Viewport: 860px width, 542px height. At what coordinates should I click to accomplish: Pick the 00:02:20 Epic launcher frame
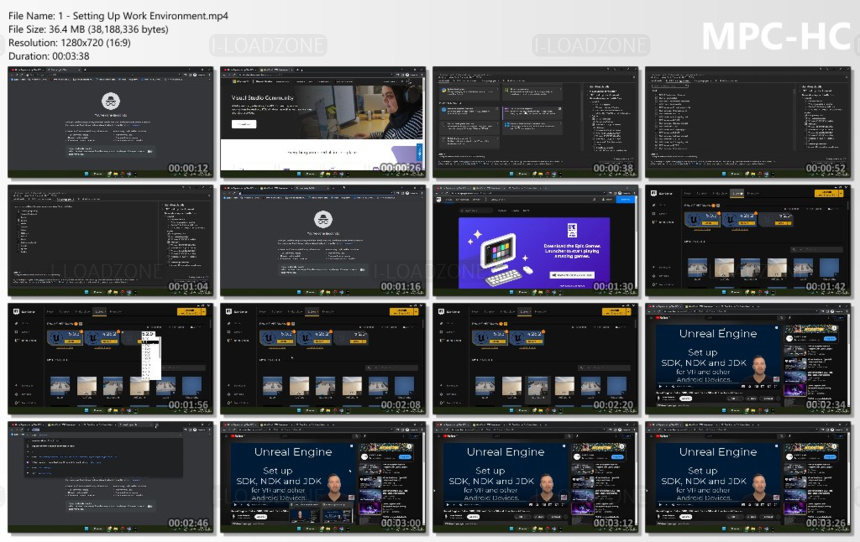(535, 359)
